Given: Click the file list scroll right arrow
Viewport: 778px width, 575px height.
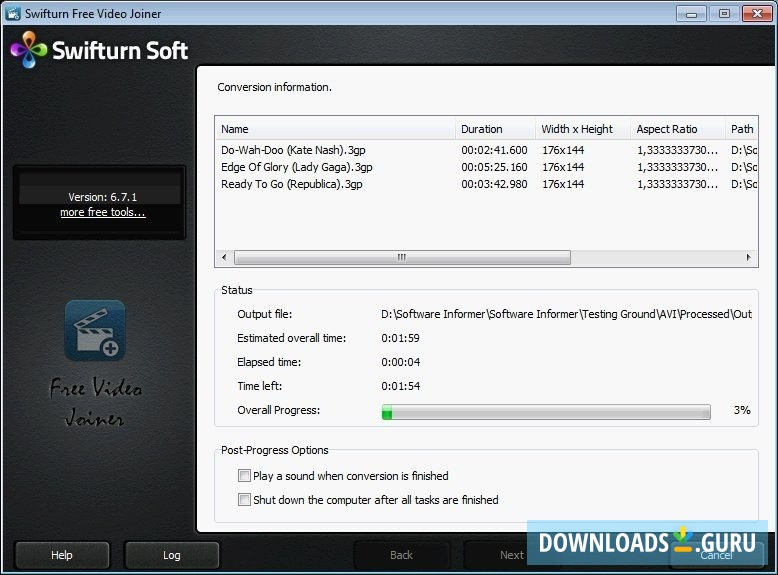Looking at the screenshot, I should 748,257.
